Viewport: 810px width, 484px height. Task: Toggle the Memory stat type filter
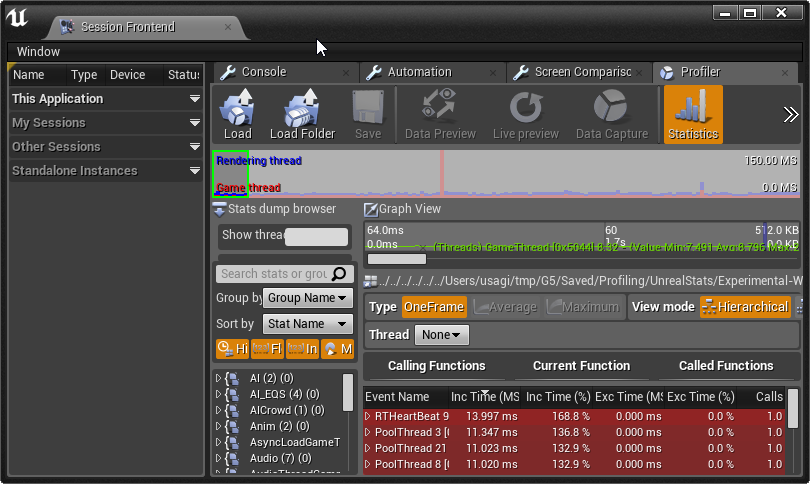(337, 349)
